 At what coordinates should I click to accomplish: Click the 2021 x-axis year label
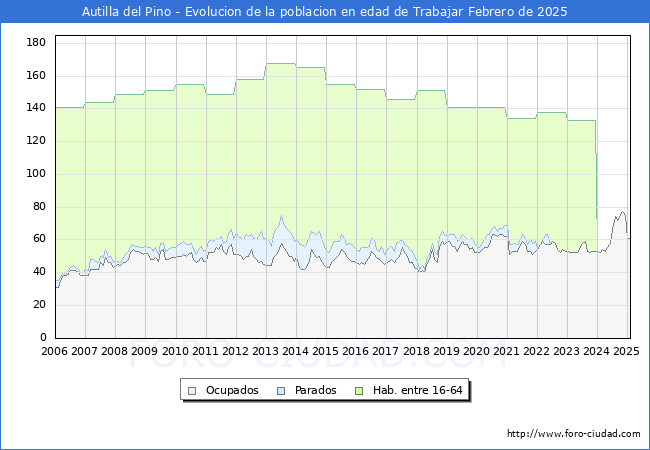tap(506, 351)
